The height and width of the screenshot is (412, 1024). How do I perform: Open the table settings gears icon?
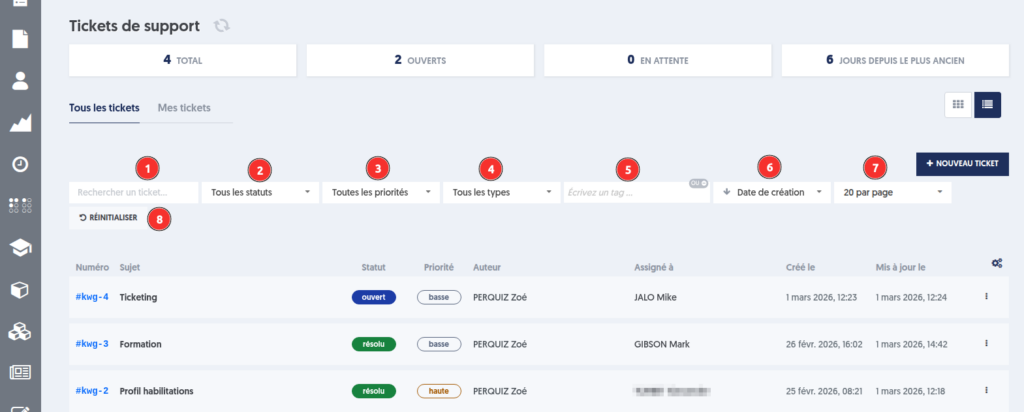(996, 263)
